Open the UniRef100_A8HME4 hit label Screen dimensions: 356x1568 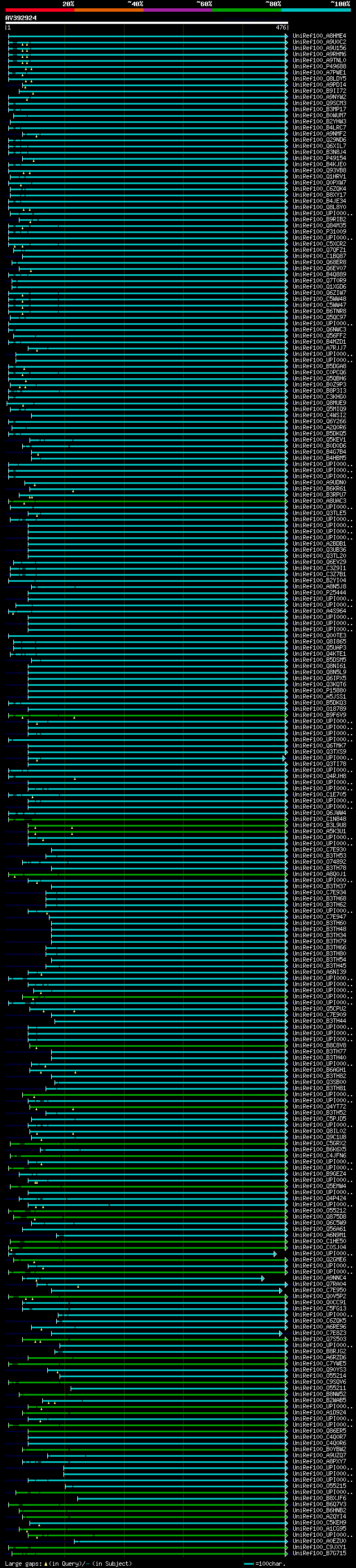pyautogui.click(x=319, y=36)
